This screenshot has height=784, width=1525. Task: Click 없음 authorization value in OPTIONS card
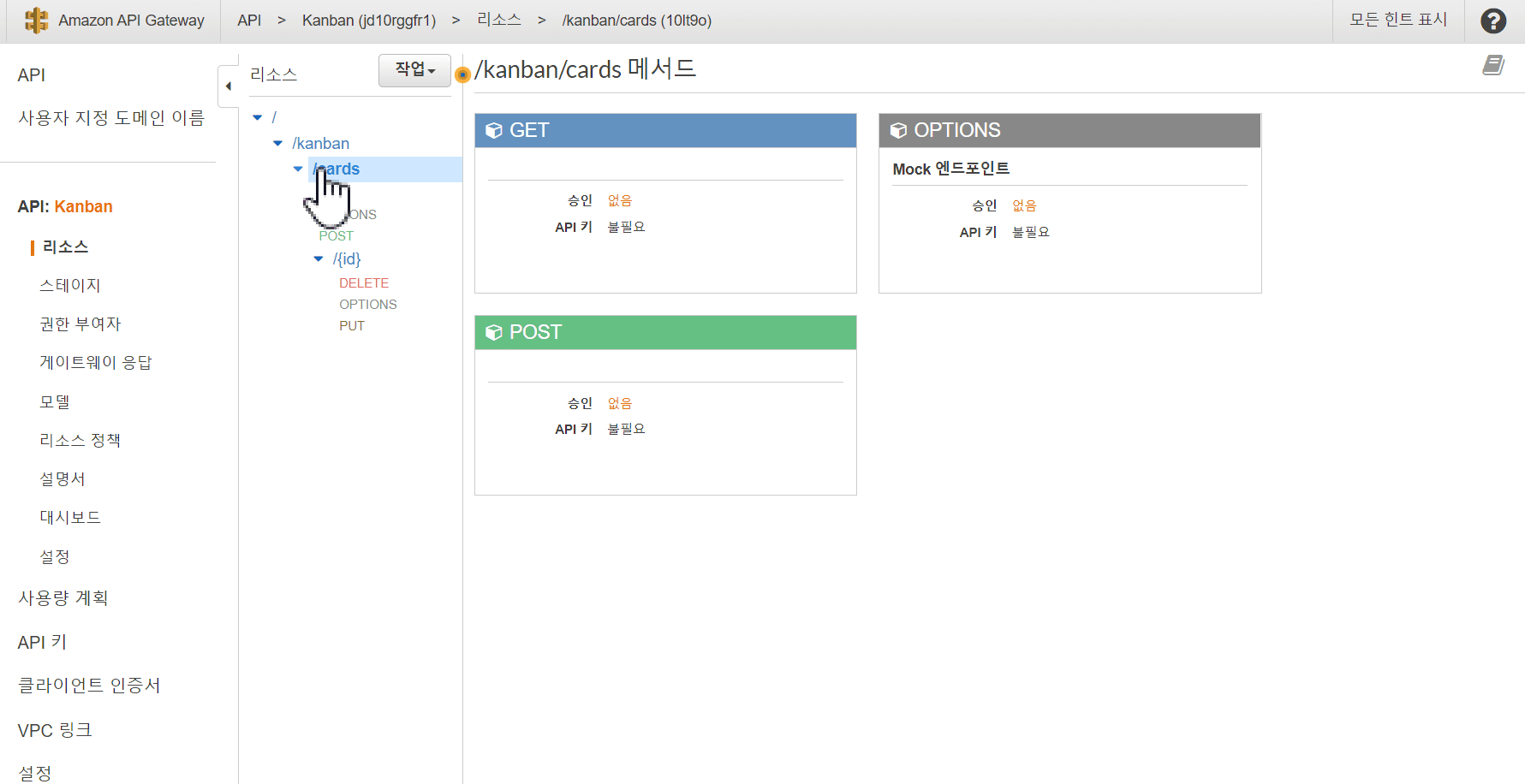point(1024,206)
